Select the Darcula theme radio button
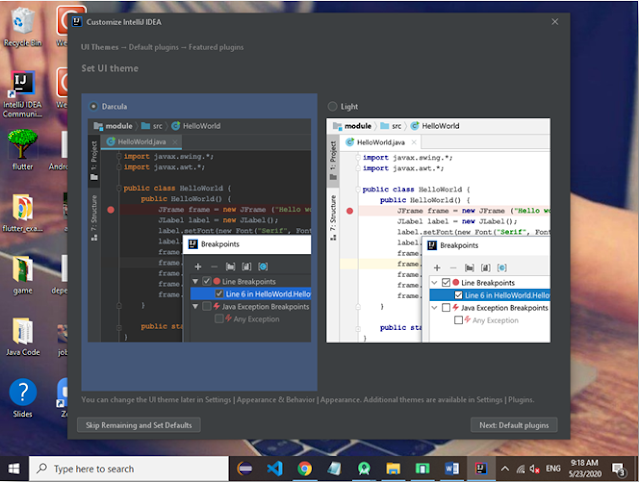 coord(93,106)
